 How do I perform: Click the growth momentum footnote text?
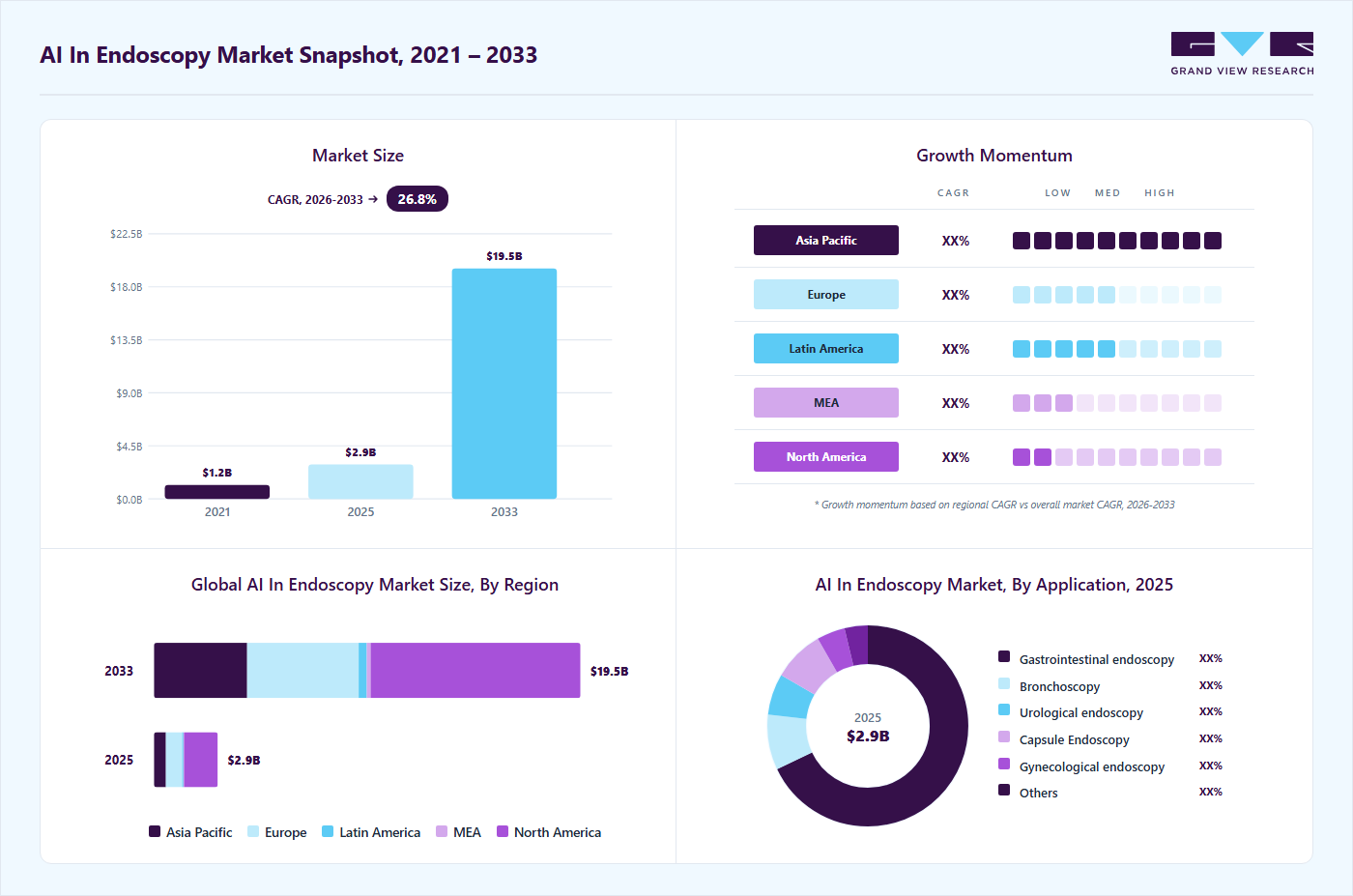pos(994,505)
